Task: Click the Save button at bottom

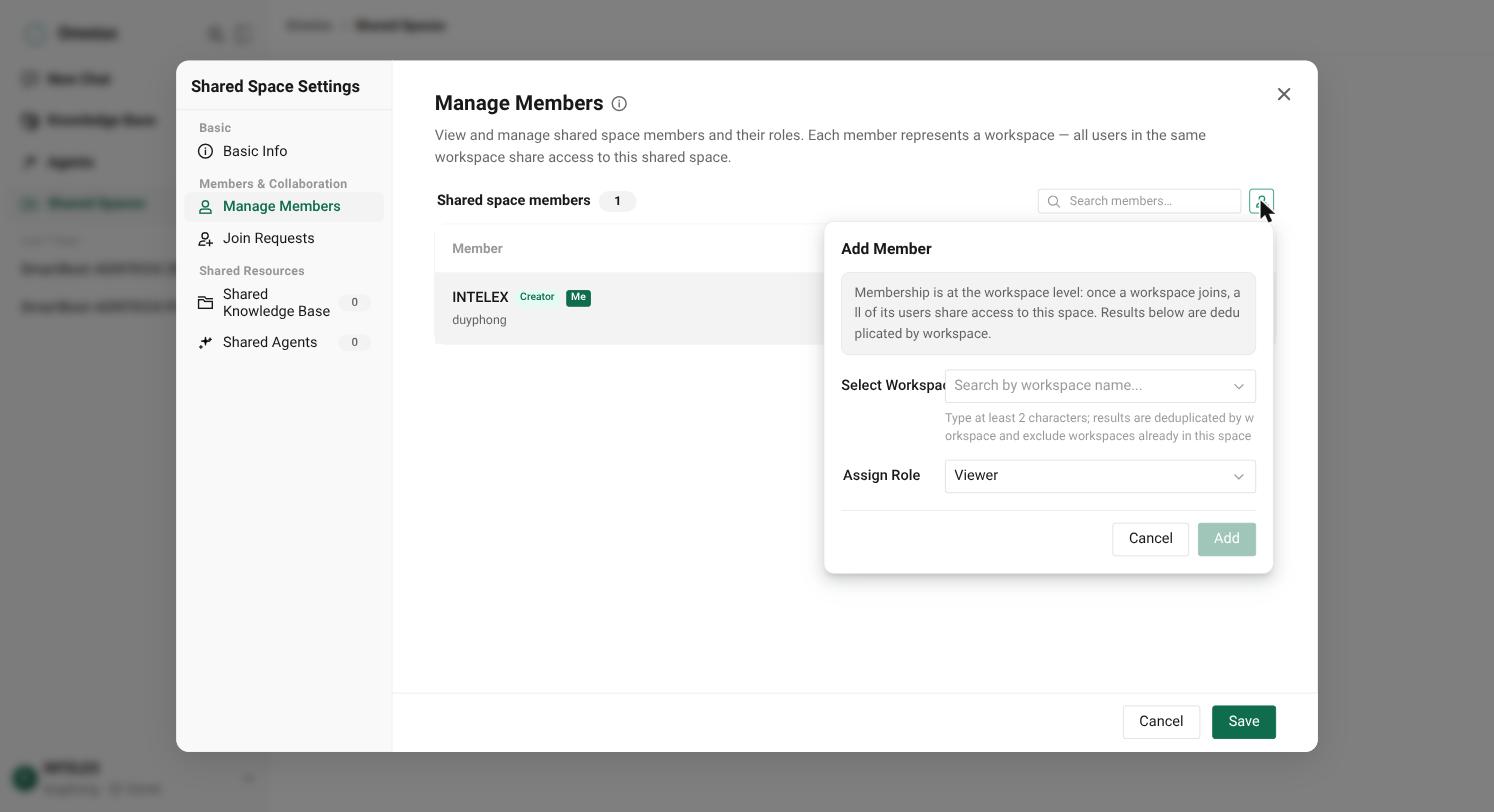Action: pos(1243,722)
